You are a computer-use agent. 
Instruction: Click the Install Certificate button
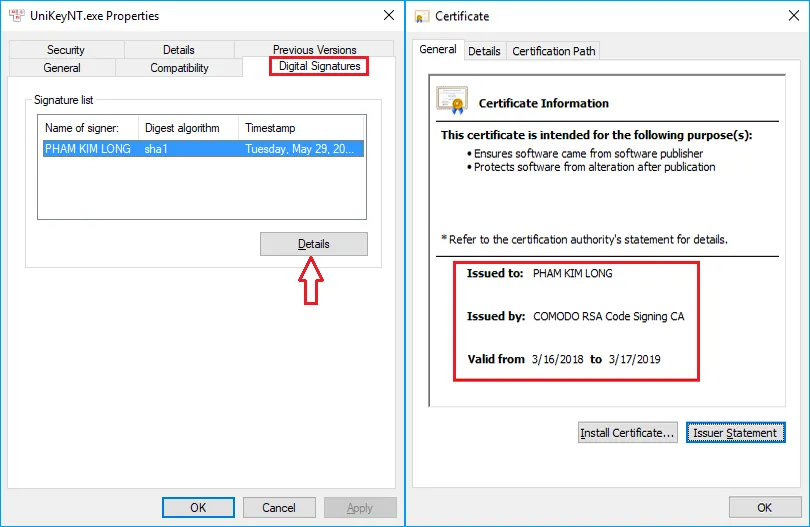628,433
